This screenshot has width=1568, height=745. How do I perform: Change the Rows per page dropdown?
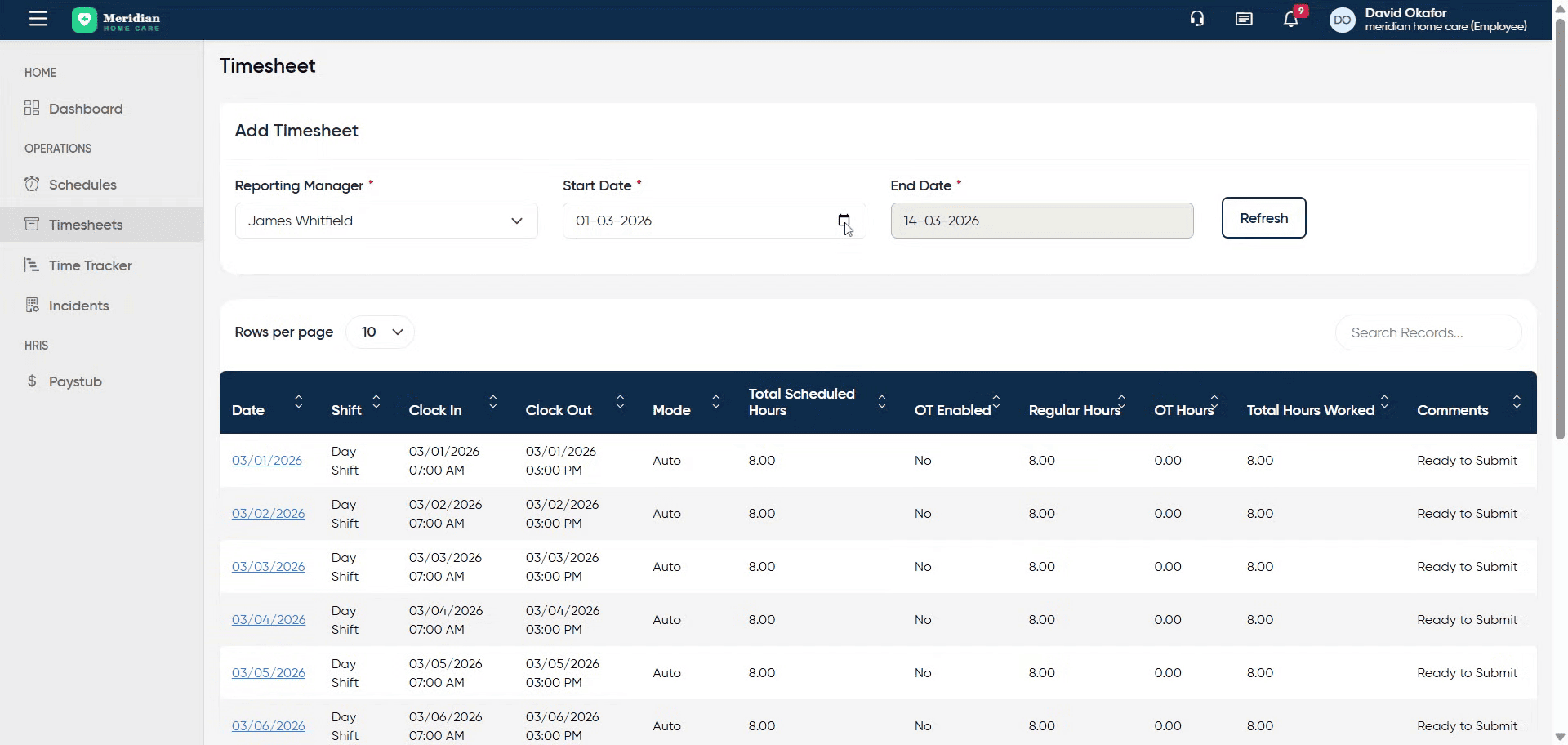pyautogui.click(x=381, y=332)
